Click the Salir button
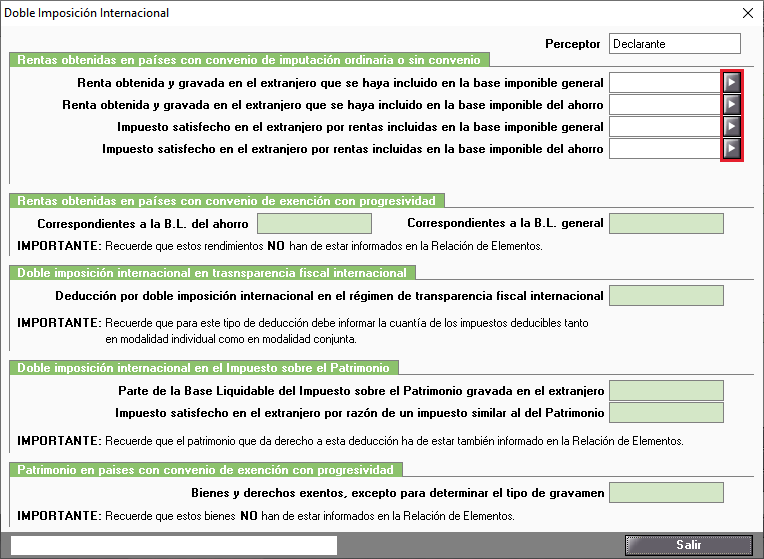This screenshot has height=559, width=764. click(688, 545)
